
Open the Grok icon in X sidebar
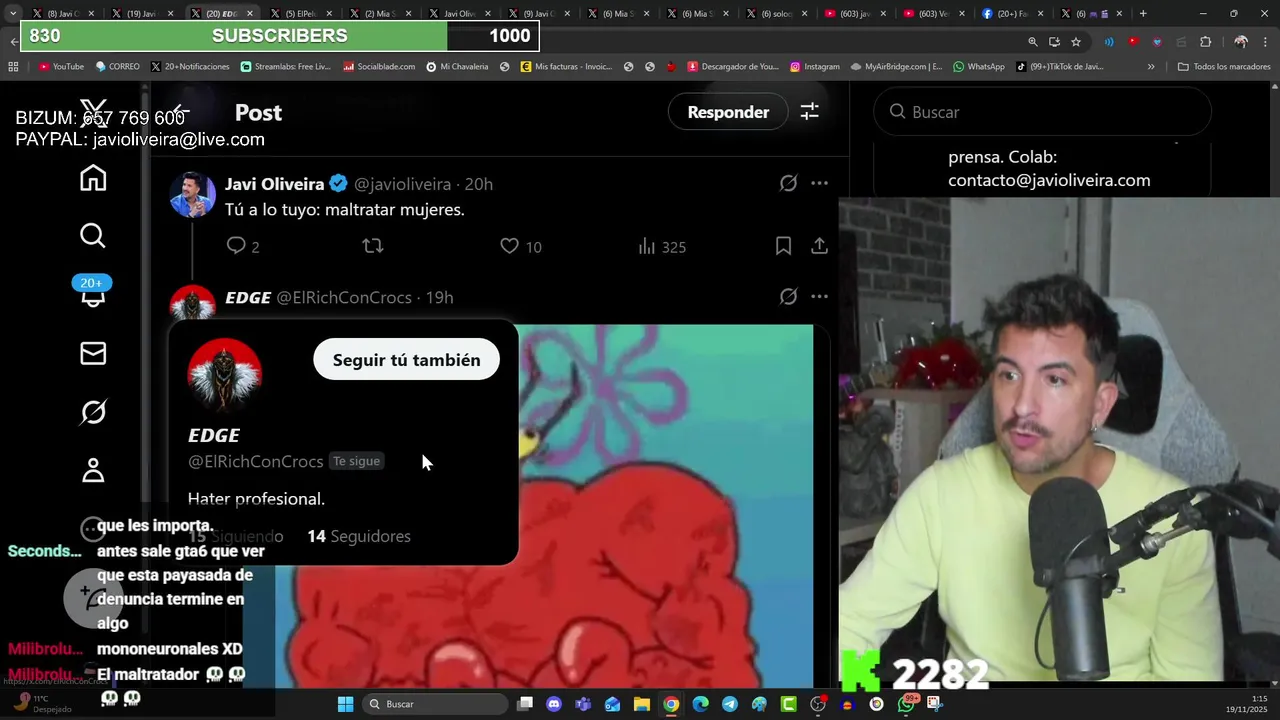[x=93, y=412]
